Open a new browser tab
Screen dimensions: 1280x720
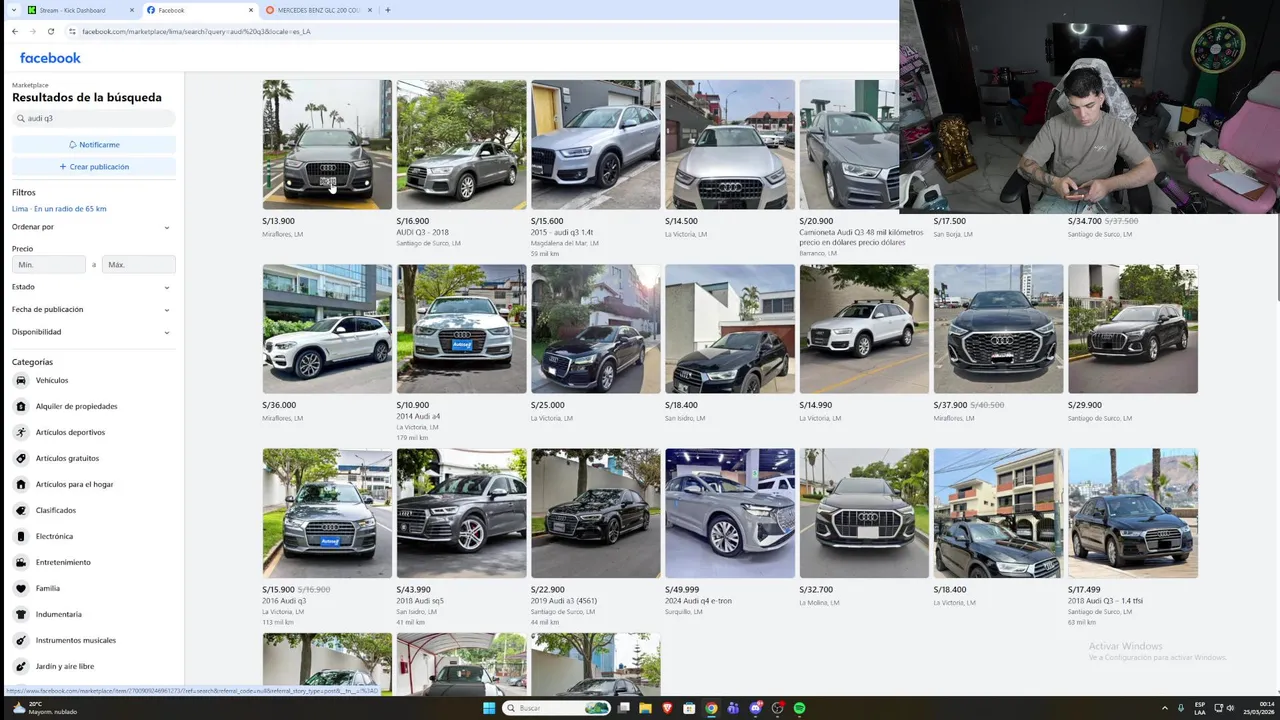[x=388, y=10]
